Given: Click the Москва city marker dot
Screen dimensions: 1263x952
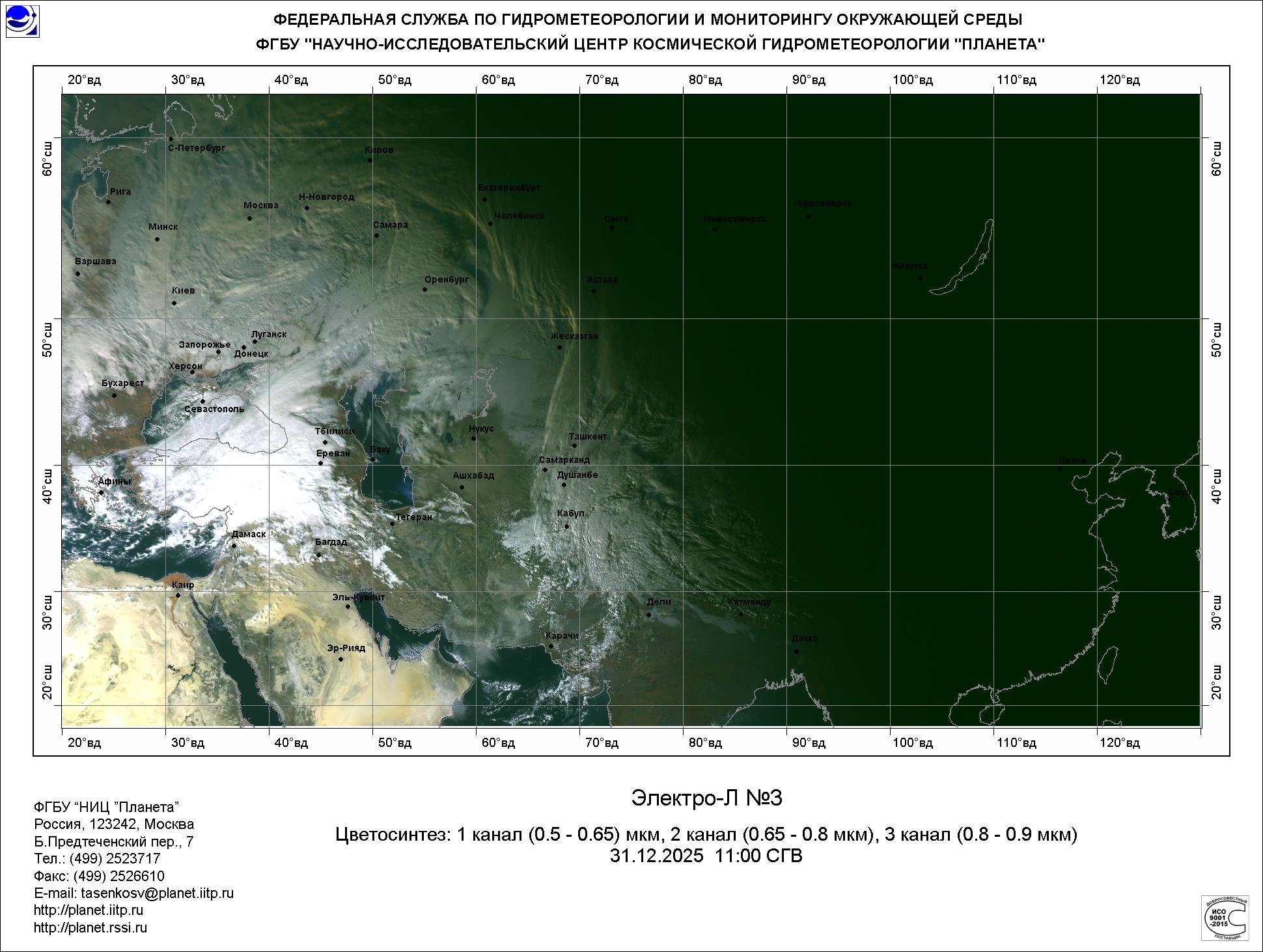Looking at the screenshot, I should 249,218.
